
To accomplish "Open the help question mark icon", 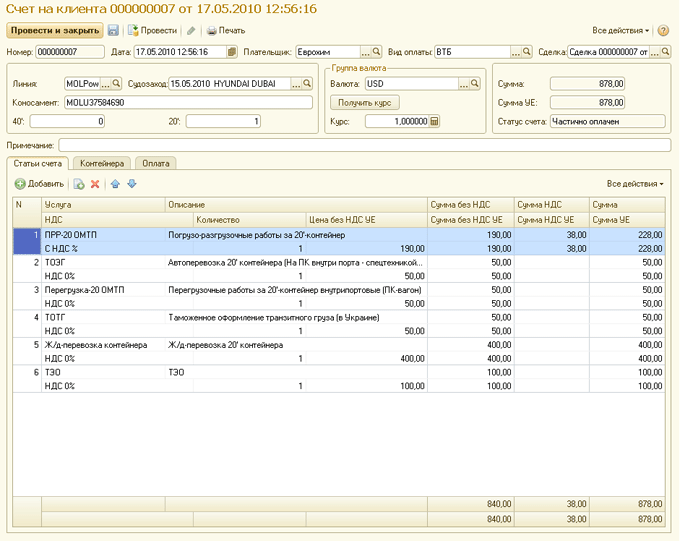I will pyautogui.click(x=663, y=30).
